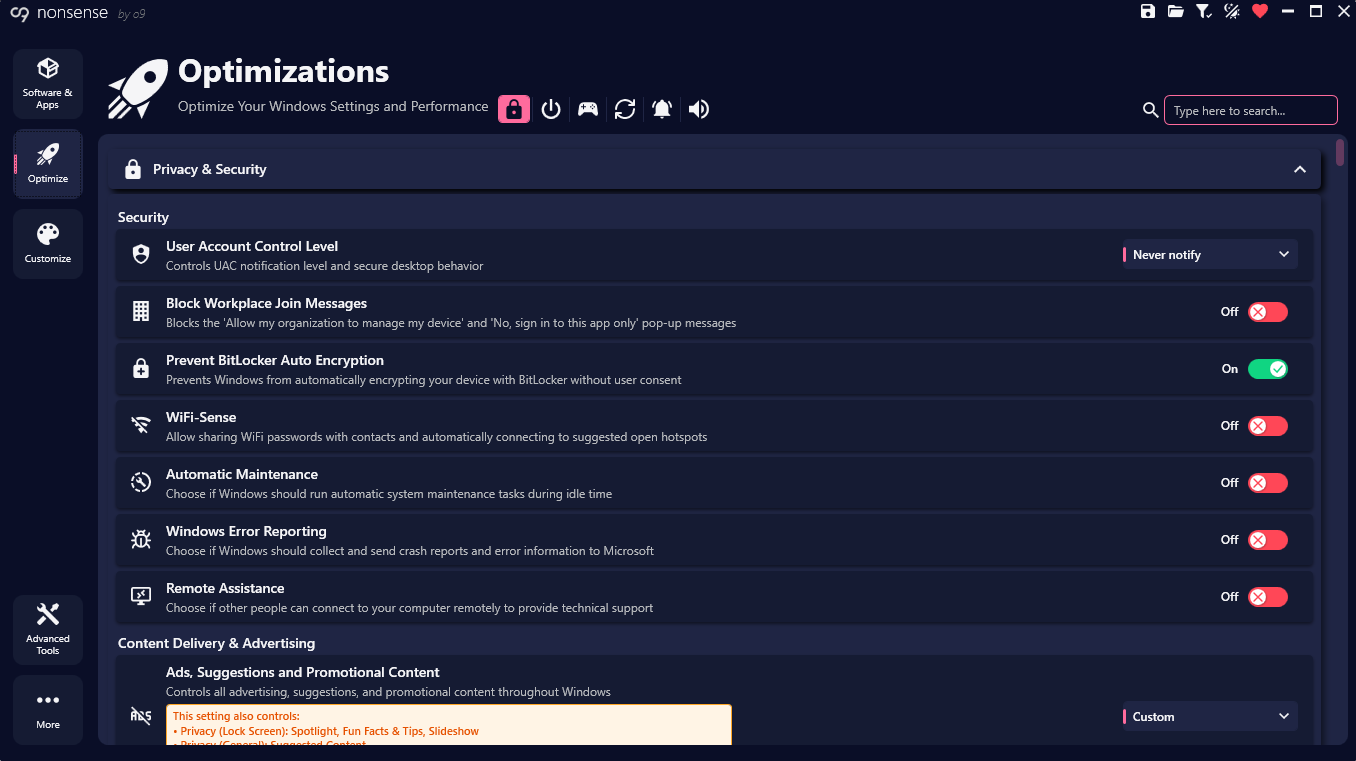Toggle the Windows Error Reporting switch
Image resolution: width=1356 pixels, height=761 pixels.
click(x=1267, y=540)
